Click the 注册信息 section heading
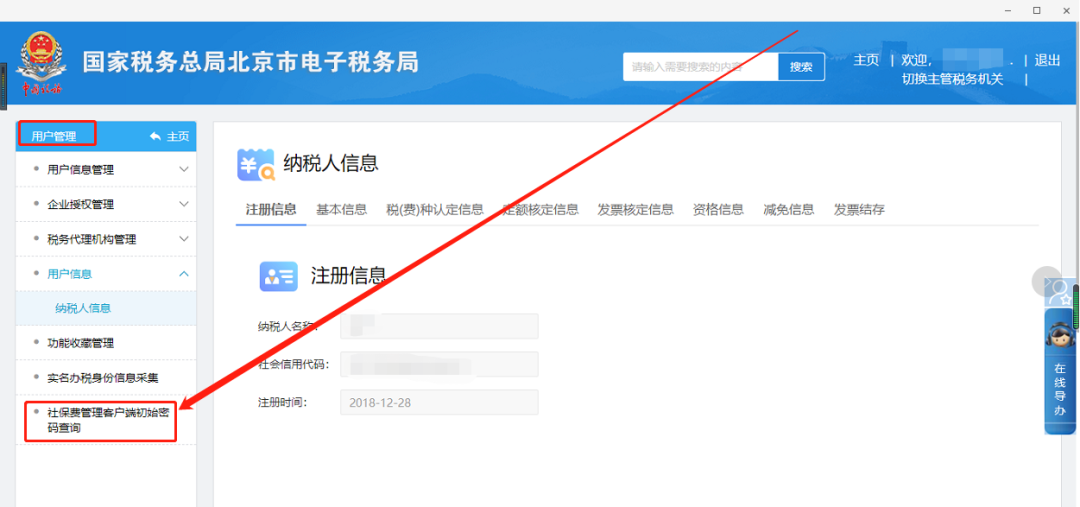Screen dimensions: 1080x507 (x=349, y=275)
